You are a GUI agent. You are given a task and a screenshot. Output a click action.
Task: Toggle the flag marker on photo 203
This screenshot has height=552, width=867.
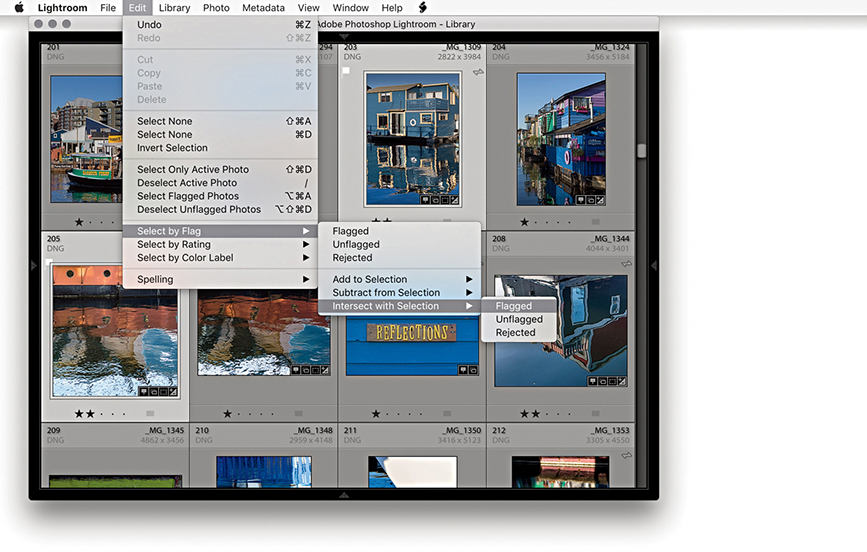click(346, 72)
